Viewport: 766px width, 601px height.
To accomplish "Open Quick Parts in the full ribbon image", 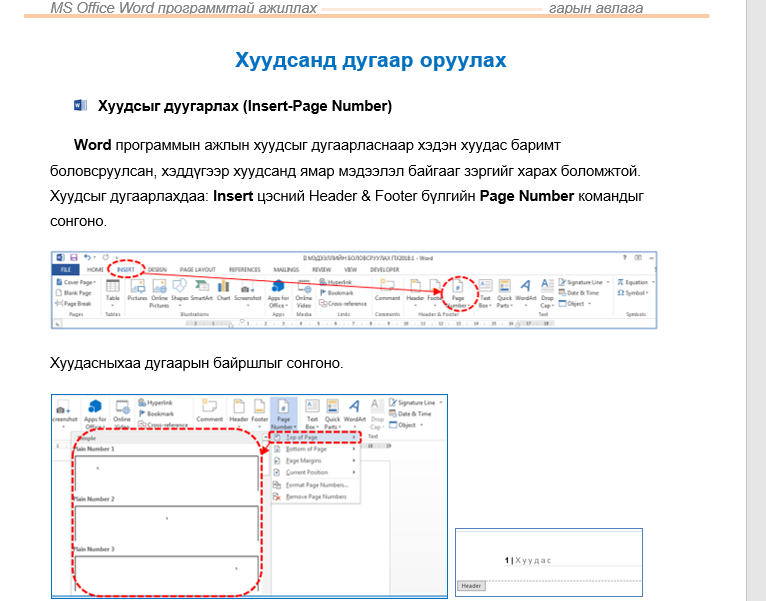I will click(x=504, y=293).
